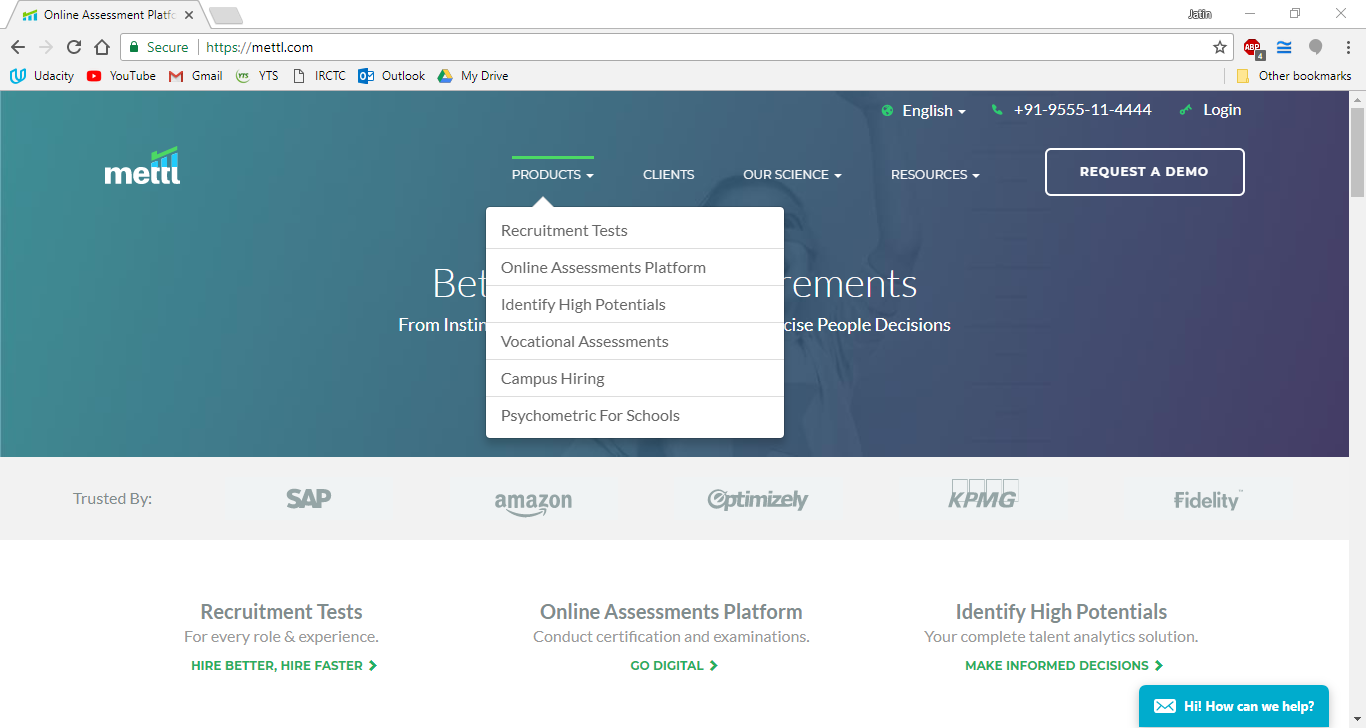Click the browser forward arrow
The image size is (1366, 728).
tap(46, 47)
